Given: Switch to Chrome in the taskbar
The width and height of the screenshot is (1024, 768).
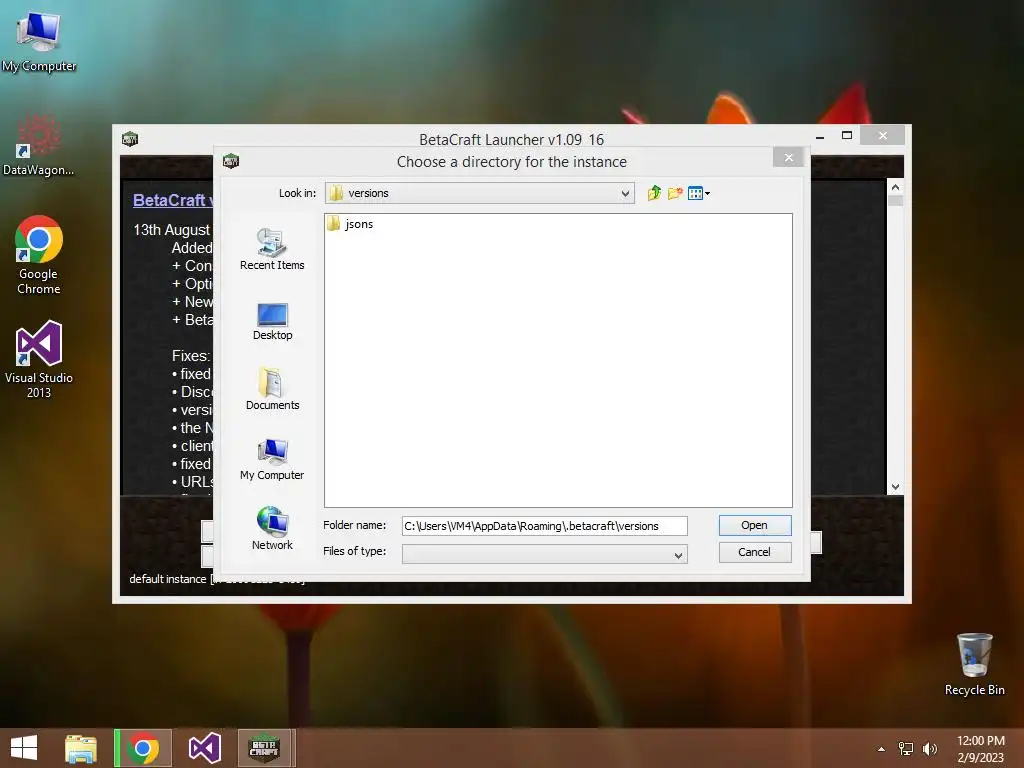Looking at the screenshot, I should point(143,748).
